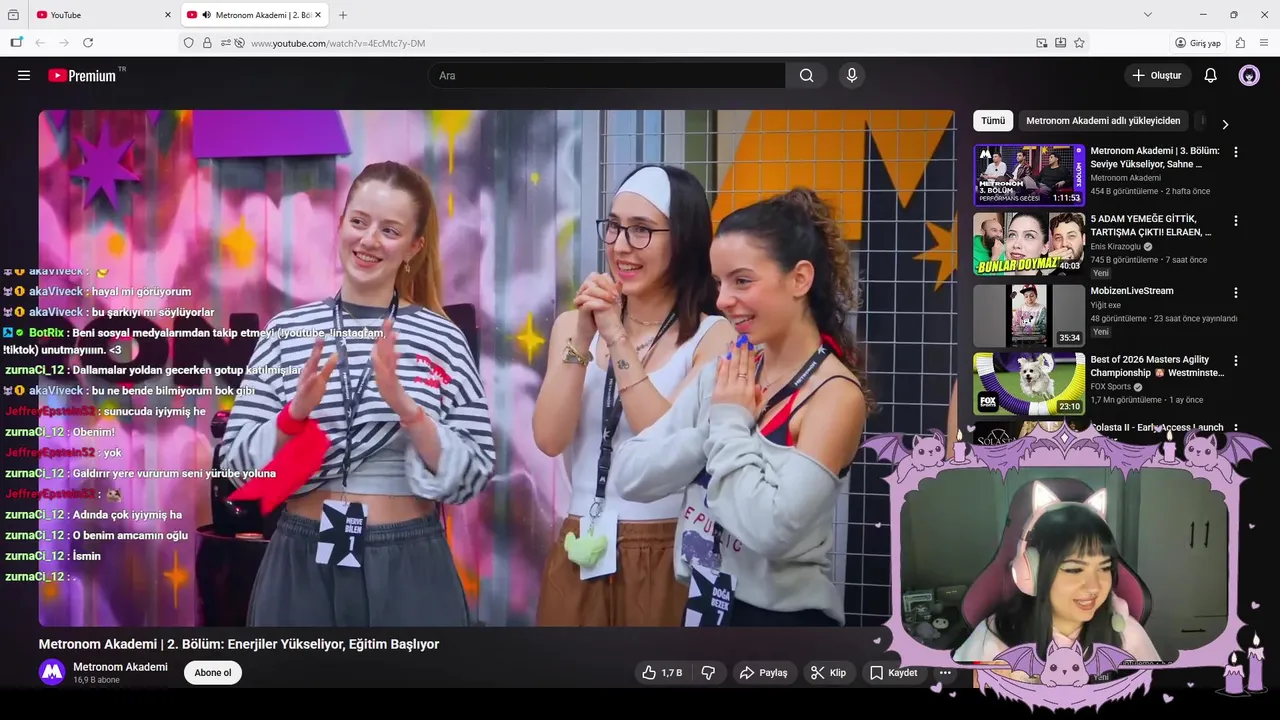Select the Metronom Akademi 2. Bölüm tab
This screenshot has height=720, width=1280.
(255, 15)
